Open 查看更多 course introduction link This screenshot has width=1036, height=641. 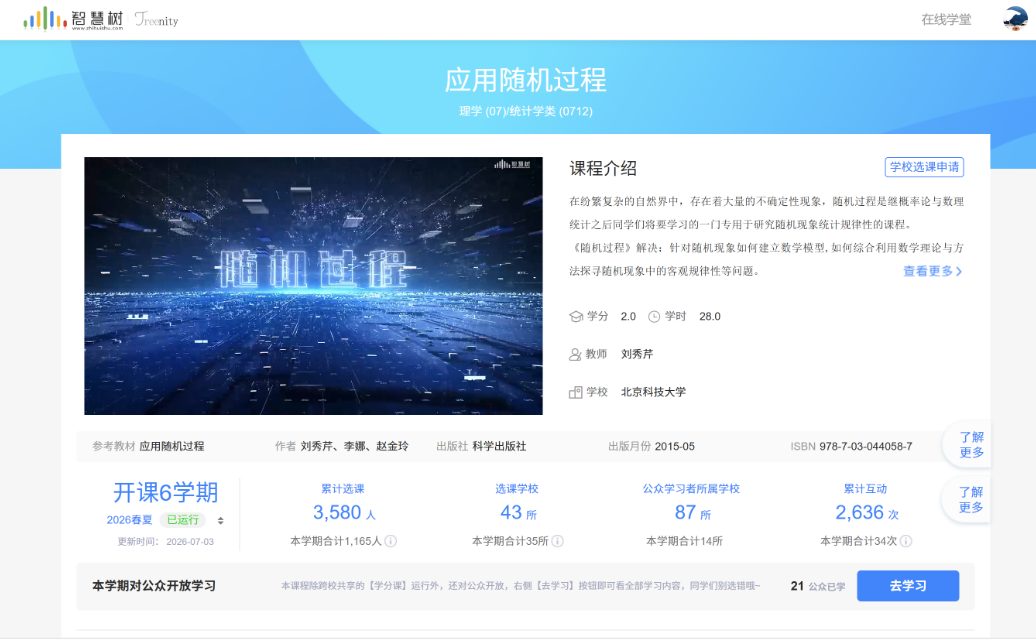932,271
